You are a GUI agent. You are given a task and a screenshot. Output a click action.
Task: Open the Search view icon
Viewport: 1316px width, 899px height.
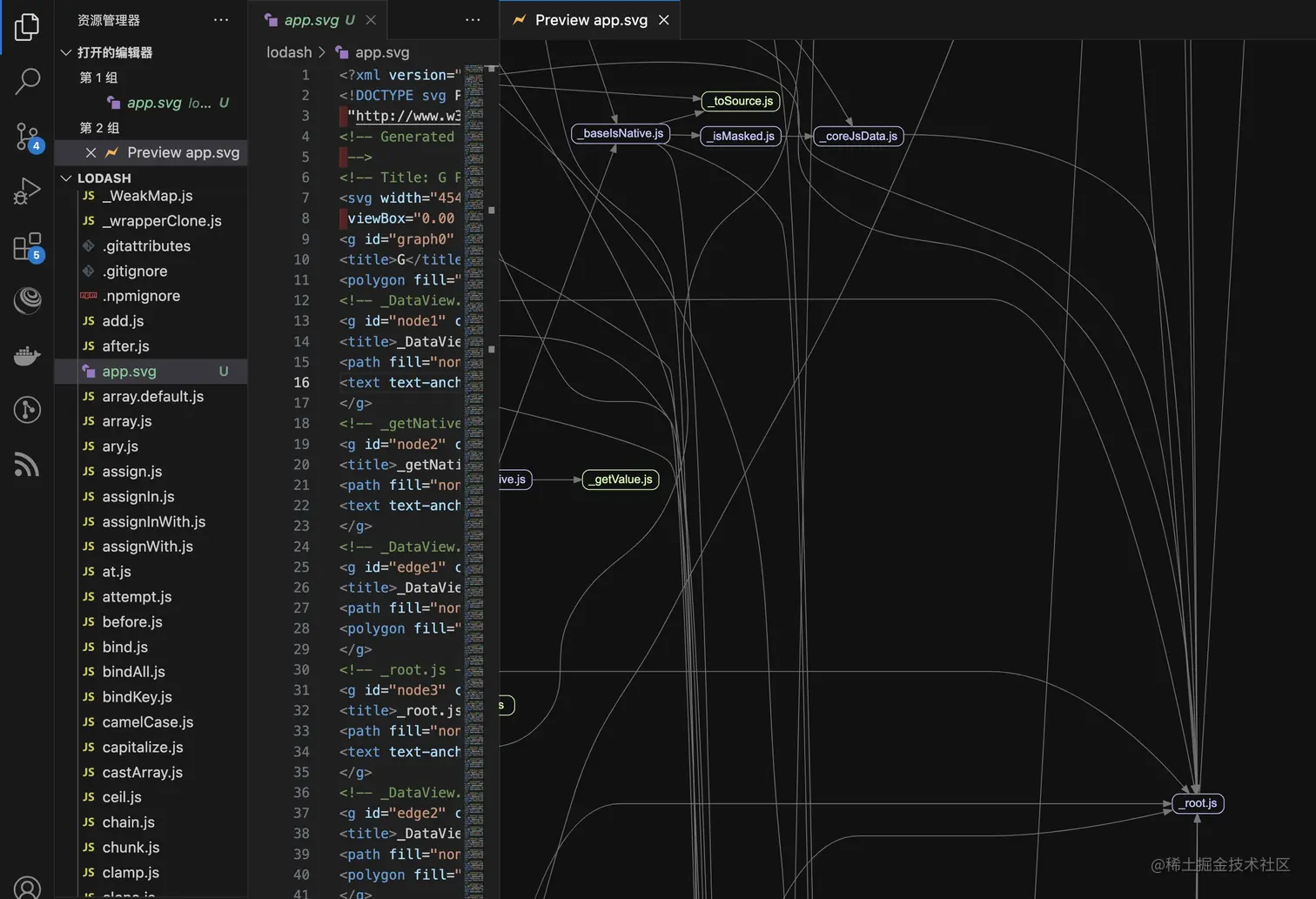pos(27,82)
